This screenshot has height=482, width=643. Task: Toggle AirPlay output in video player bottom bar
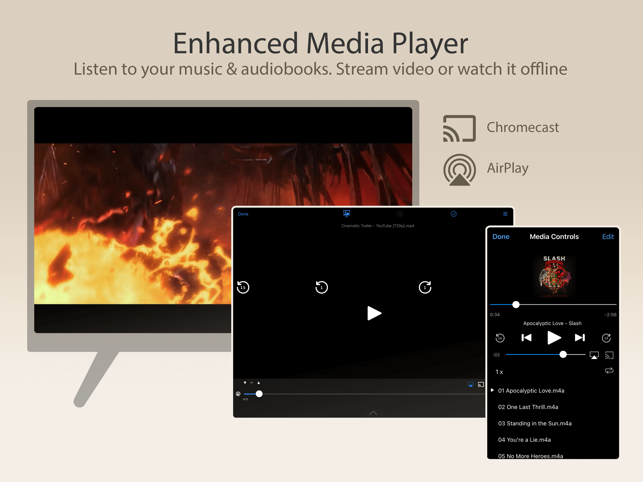(x=470, y=384)
